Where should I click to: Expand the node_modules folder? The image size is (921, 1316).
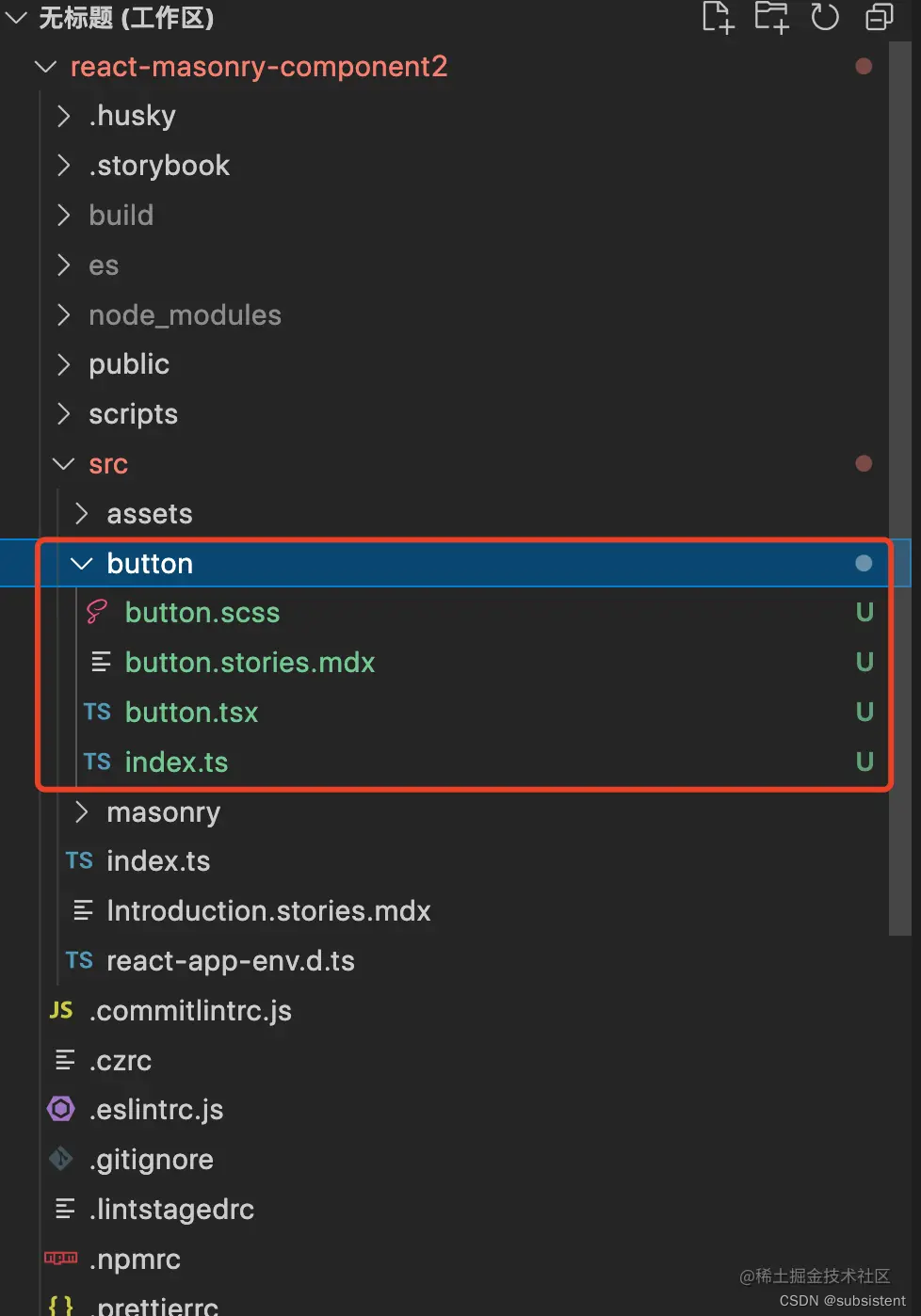click(64, 314)
